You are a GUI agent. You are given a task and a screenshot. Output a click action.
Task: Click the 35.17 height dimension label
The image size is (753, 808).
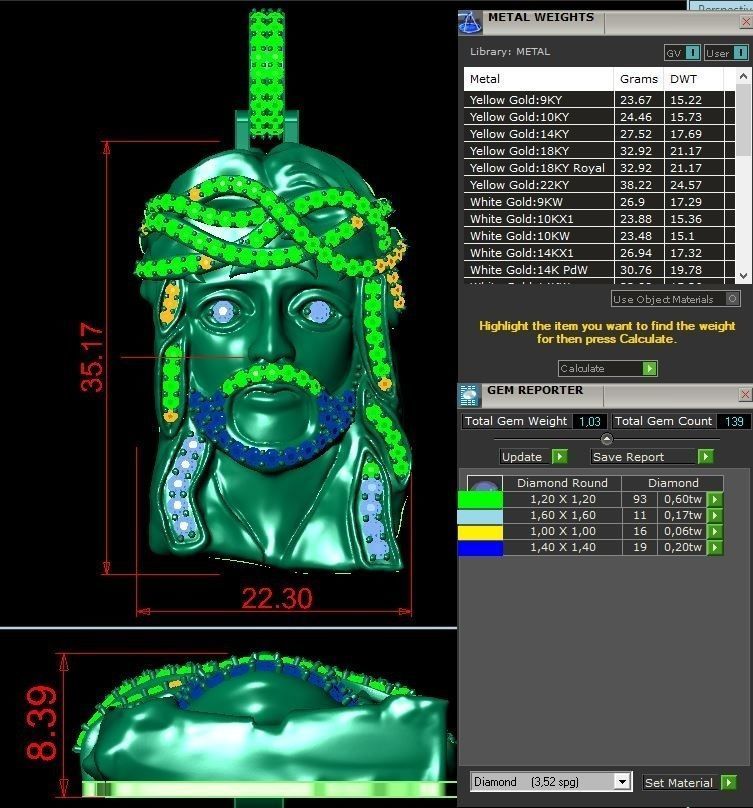(92, 357)
